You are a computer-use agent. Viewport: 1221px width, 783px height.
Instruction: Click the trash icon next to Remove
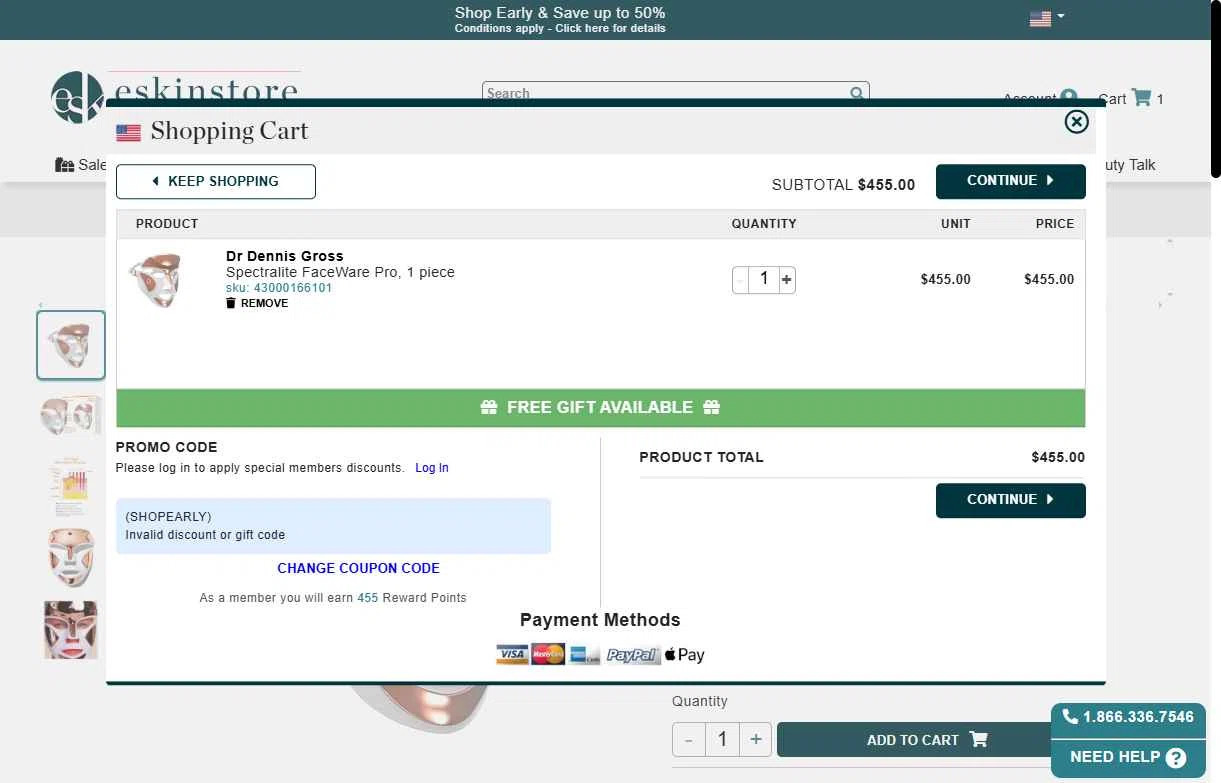231,303
